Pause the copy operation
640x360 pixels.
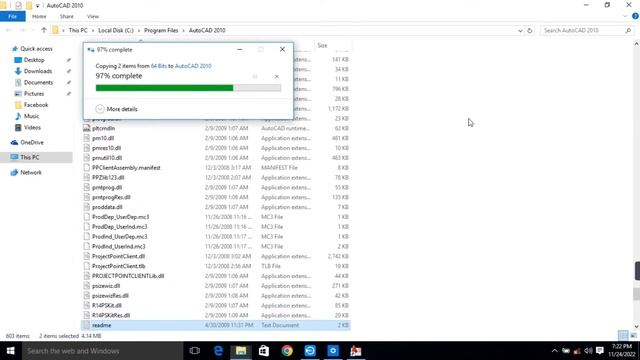255,76
